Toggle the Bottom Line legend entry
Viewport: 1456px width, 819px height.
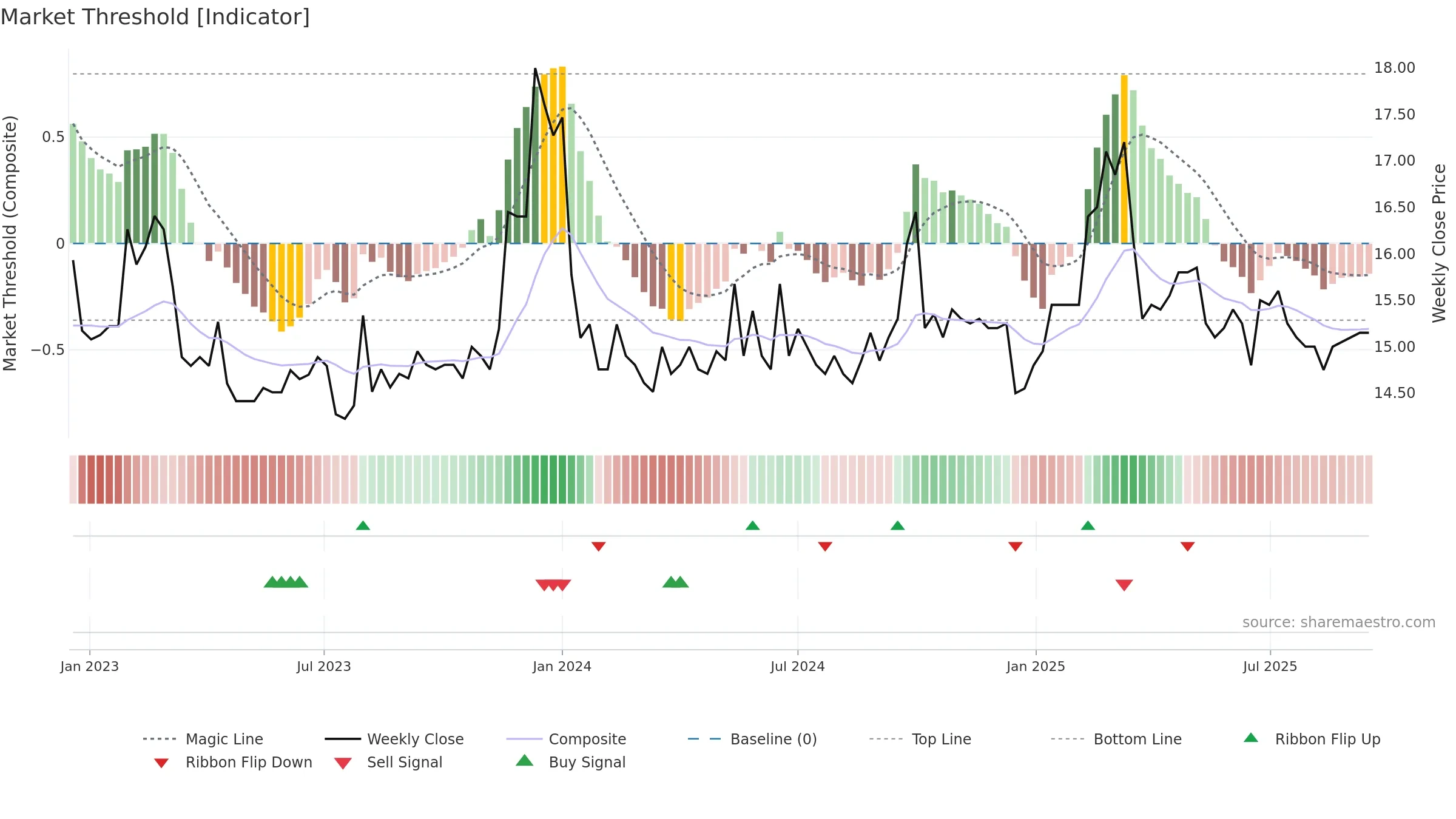(x=1116, y=739)
